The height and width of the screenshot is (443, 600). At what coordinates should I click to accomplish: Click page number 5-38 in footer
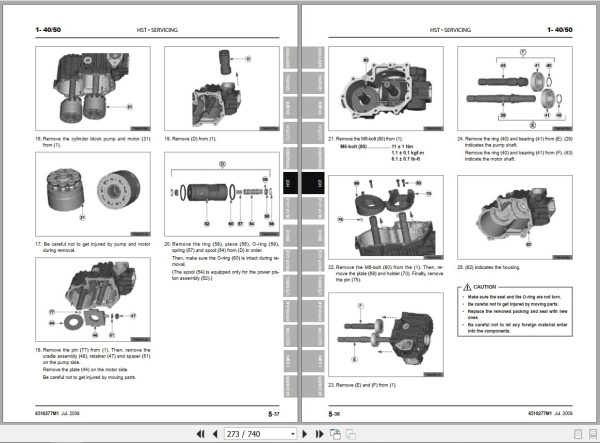click(x=334, y=414)
